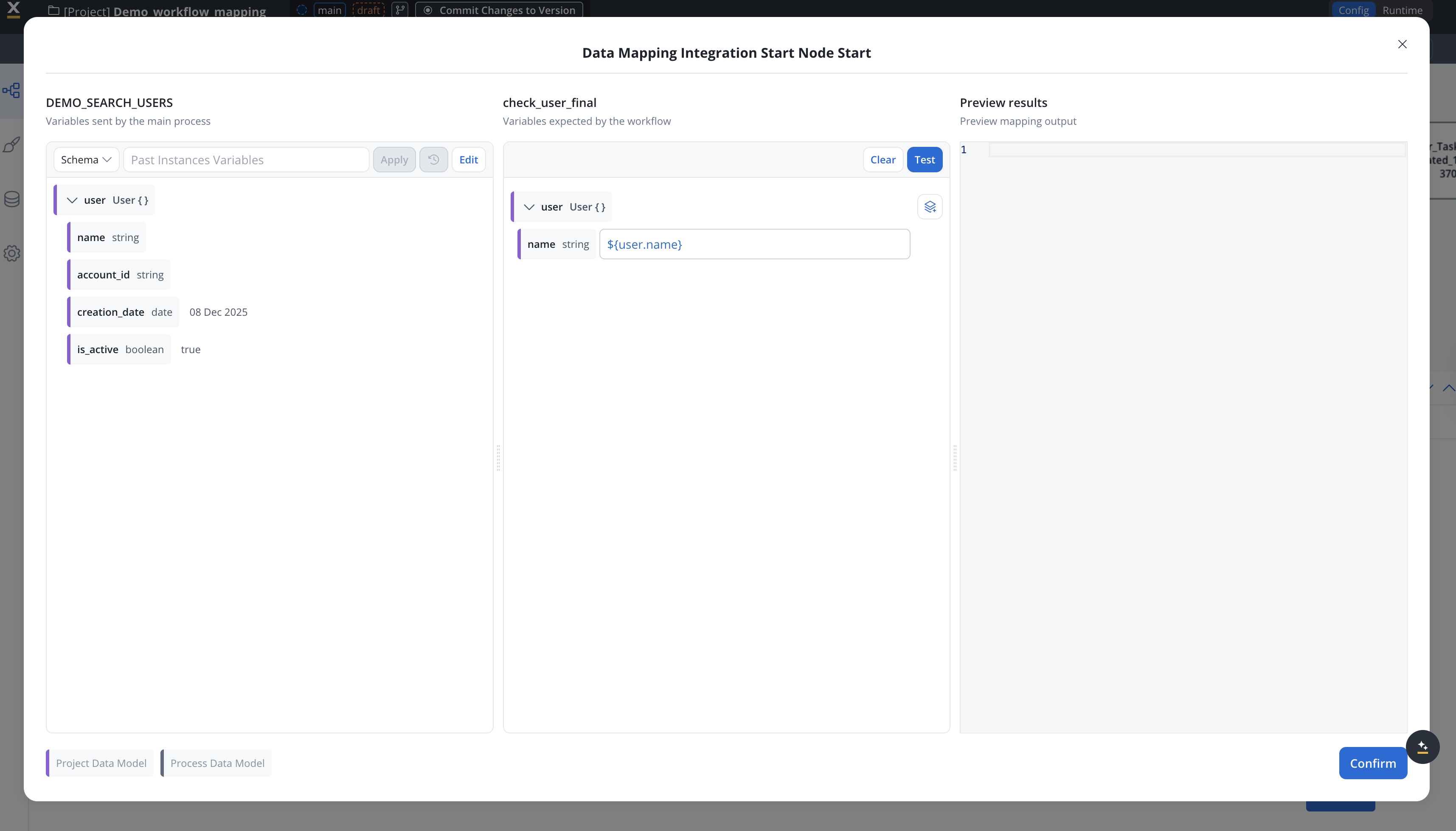1456x831 pixels.
Task: Switch to the Runtime tab
Action: [1402, 10]
